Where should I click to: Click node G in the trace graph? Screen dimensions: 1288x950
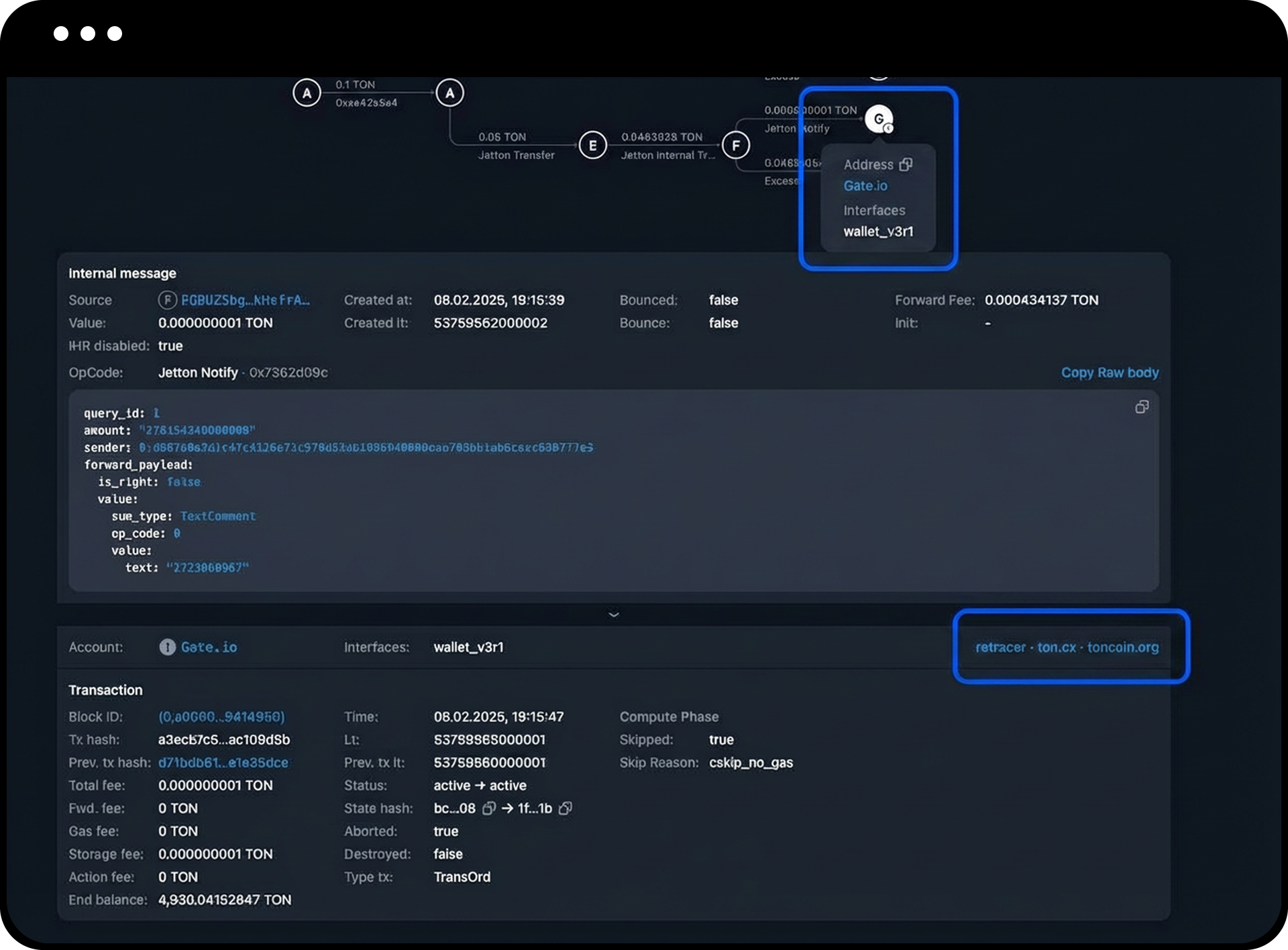point(878,119)
